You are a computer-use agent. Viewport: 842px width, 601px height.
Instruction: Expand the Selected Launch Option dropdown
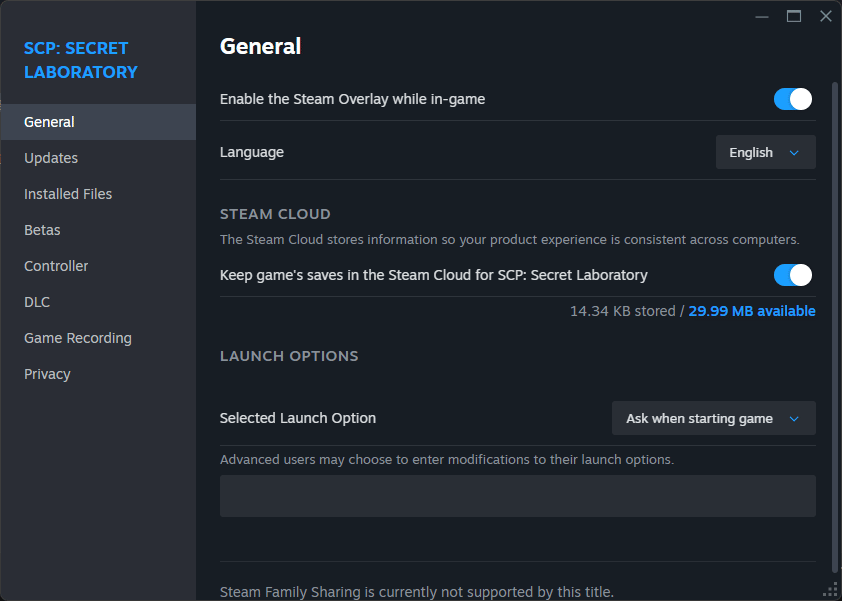click(714, 418)
